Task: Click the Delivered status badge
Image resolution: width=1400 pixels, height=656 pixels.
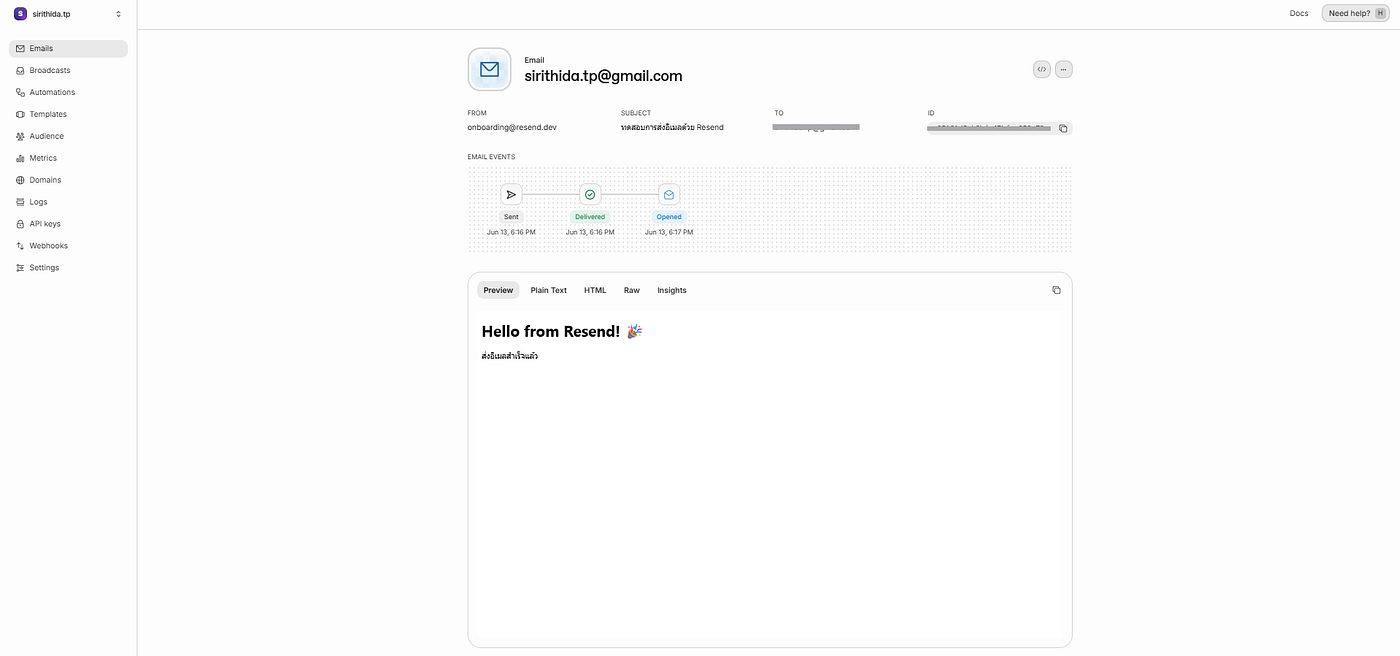Action: (590, 217)
